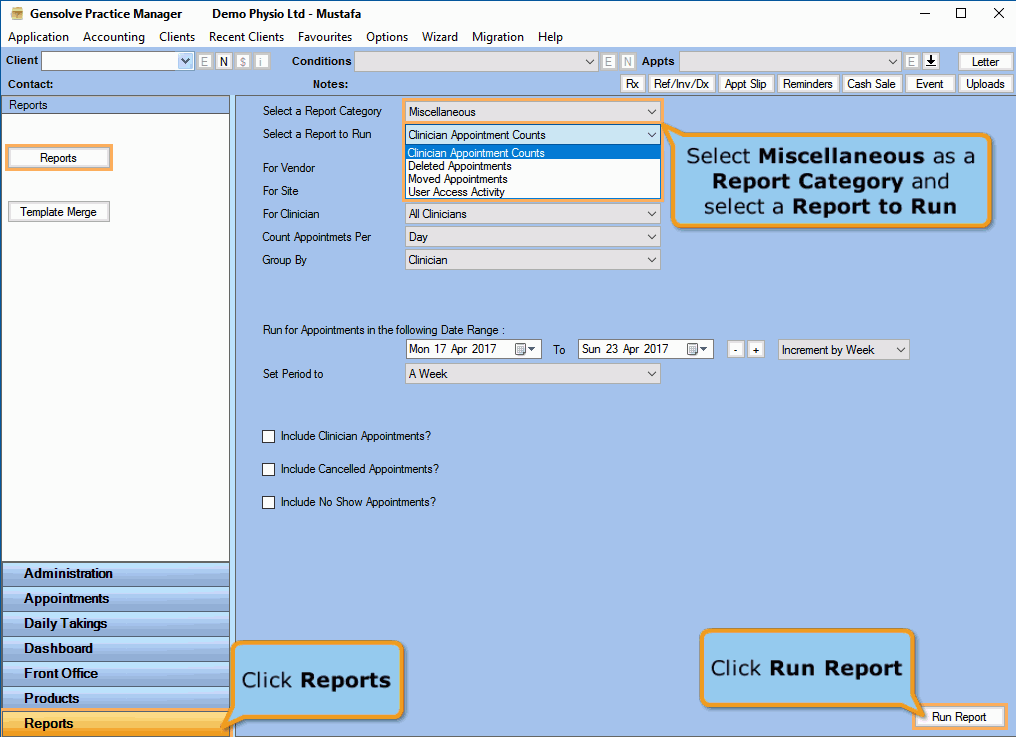
Task: Click the Ref/Inv/Dx button
Action: coord(681,84)
